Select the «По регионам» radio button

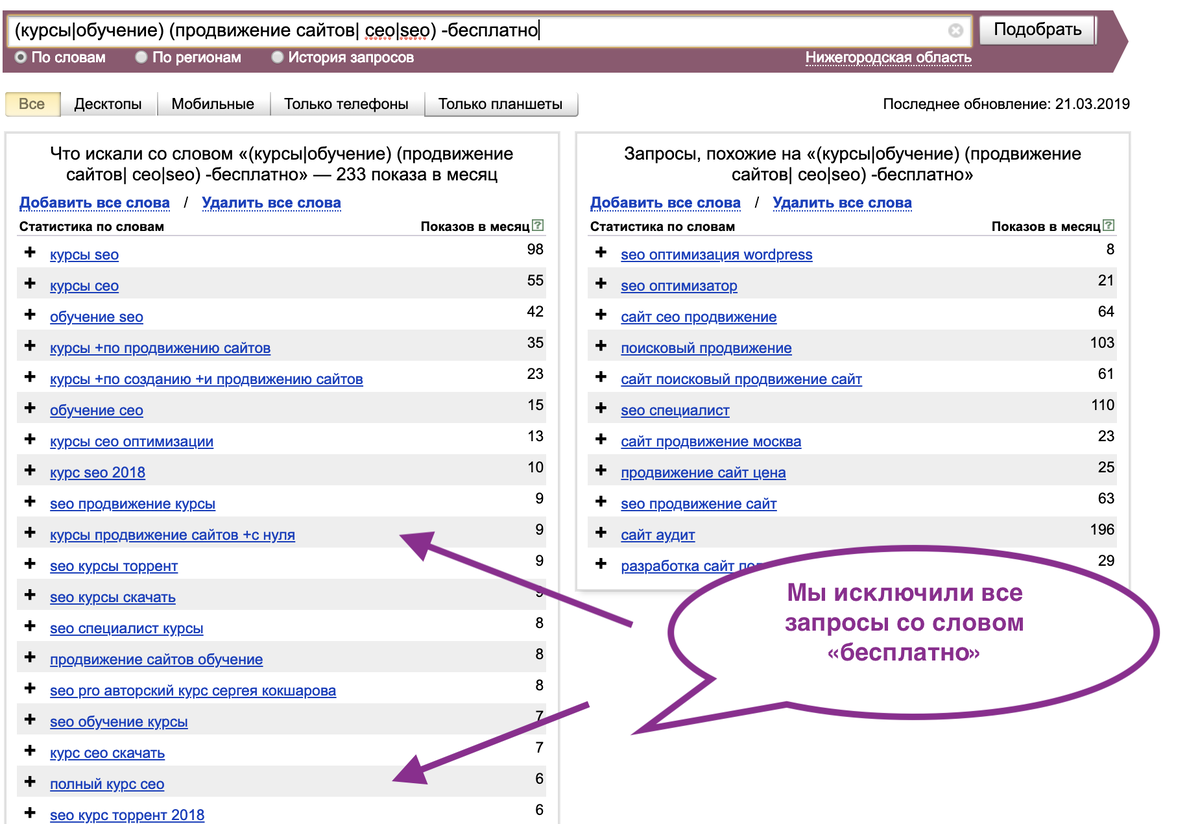coord(143,58)
